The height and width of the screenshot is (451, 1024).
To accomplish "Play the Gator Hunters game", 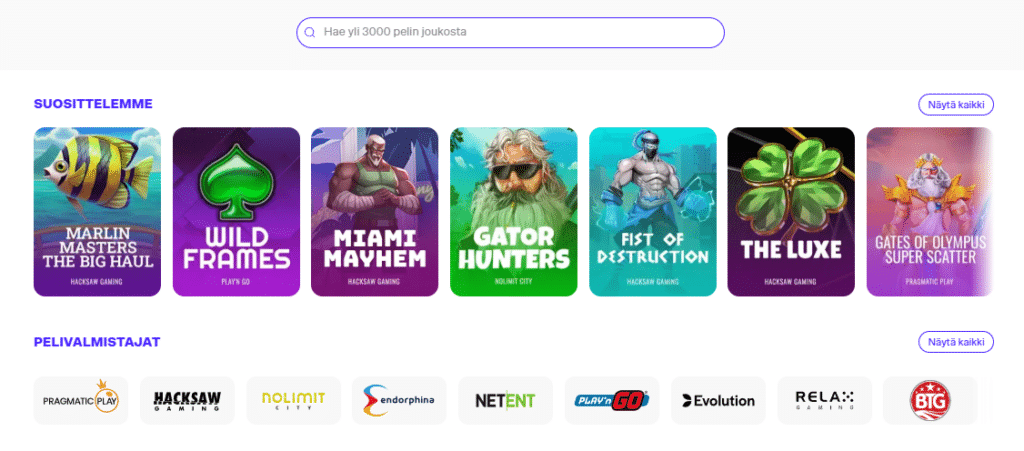I will pyautogui.click(x=513, y=212).
